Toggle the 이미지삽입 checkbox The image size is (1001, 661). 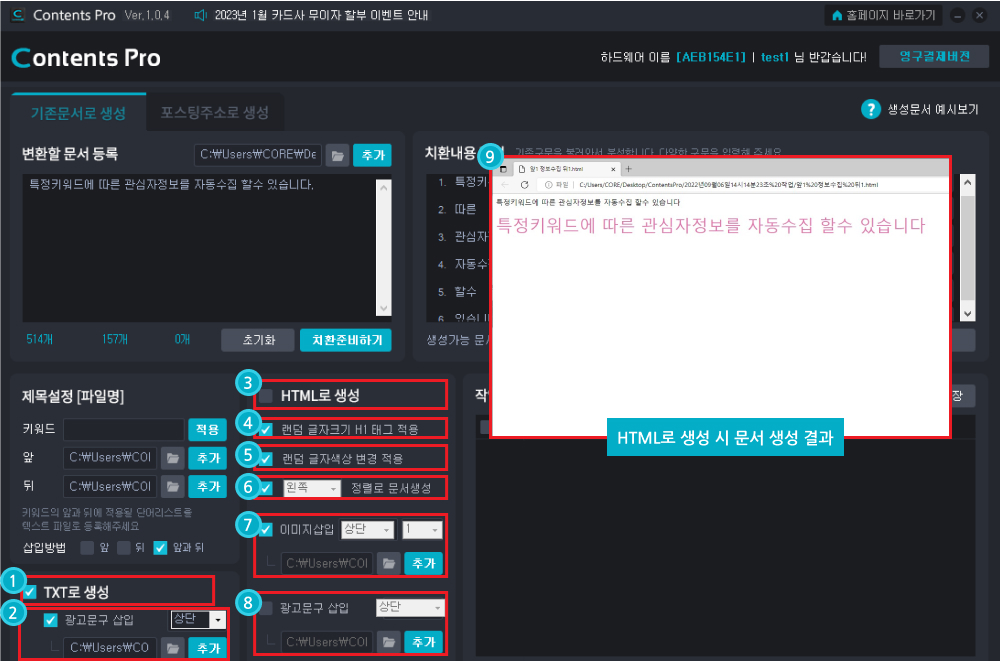[266, 530]
